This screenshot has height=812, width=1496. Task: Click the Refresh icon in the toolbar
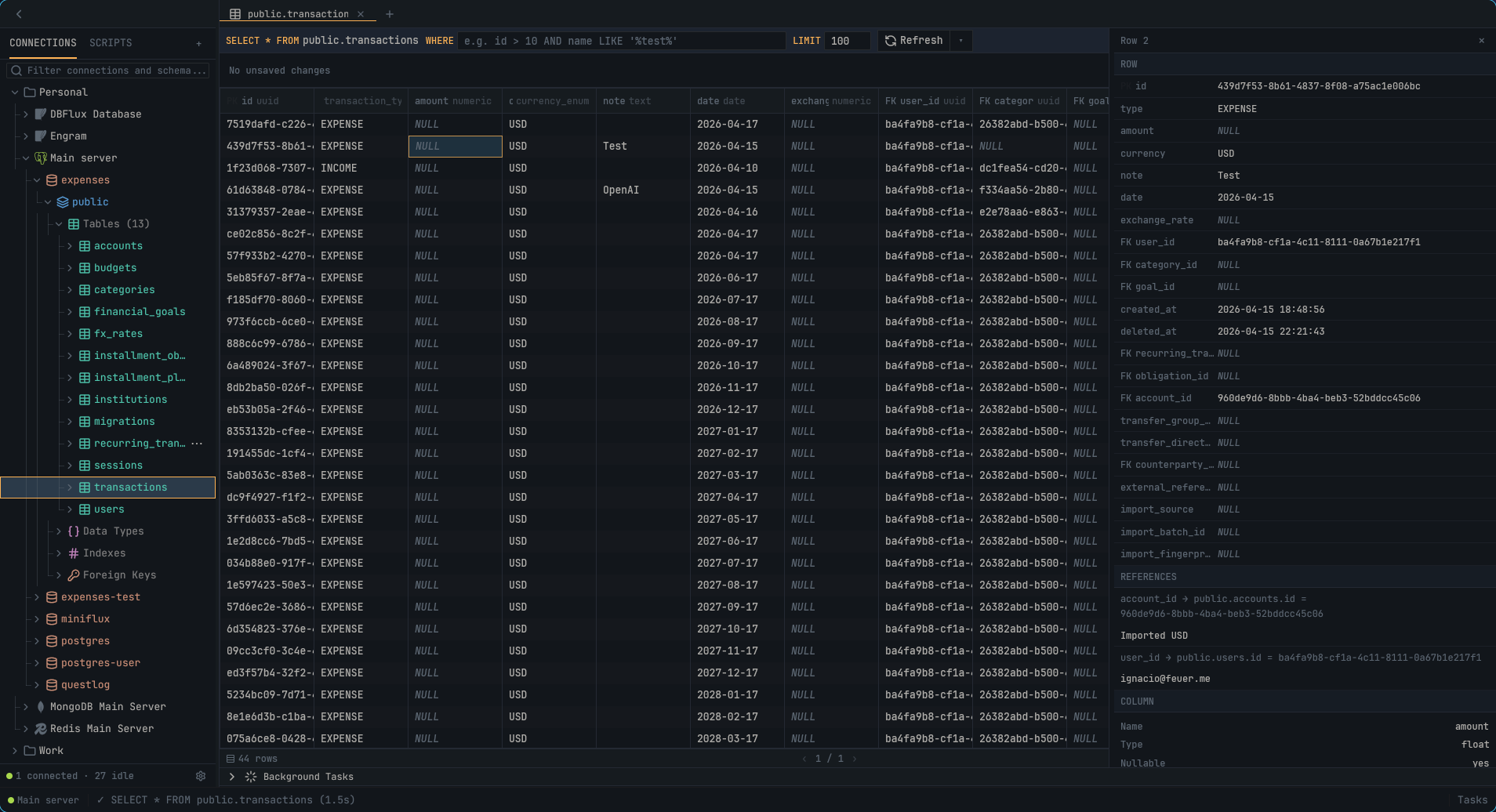(891, 41)
